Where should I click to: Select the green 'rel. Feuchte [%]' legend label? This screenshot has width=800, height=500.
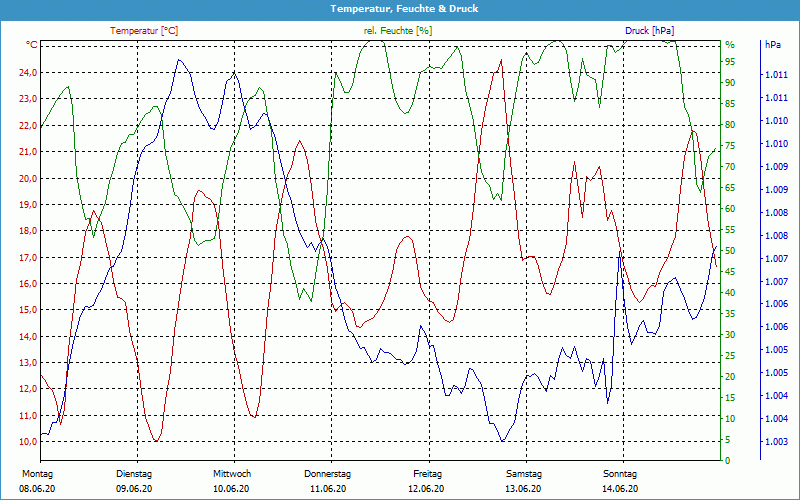pos(397,31)
